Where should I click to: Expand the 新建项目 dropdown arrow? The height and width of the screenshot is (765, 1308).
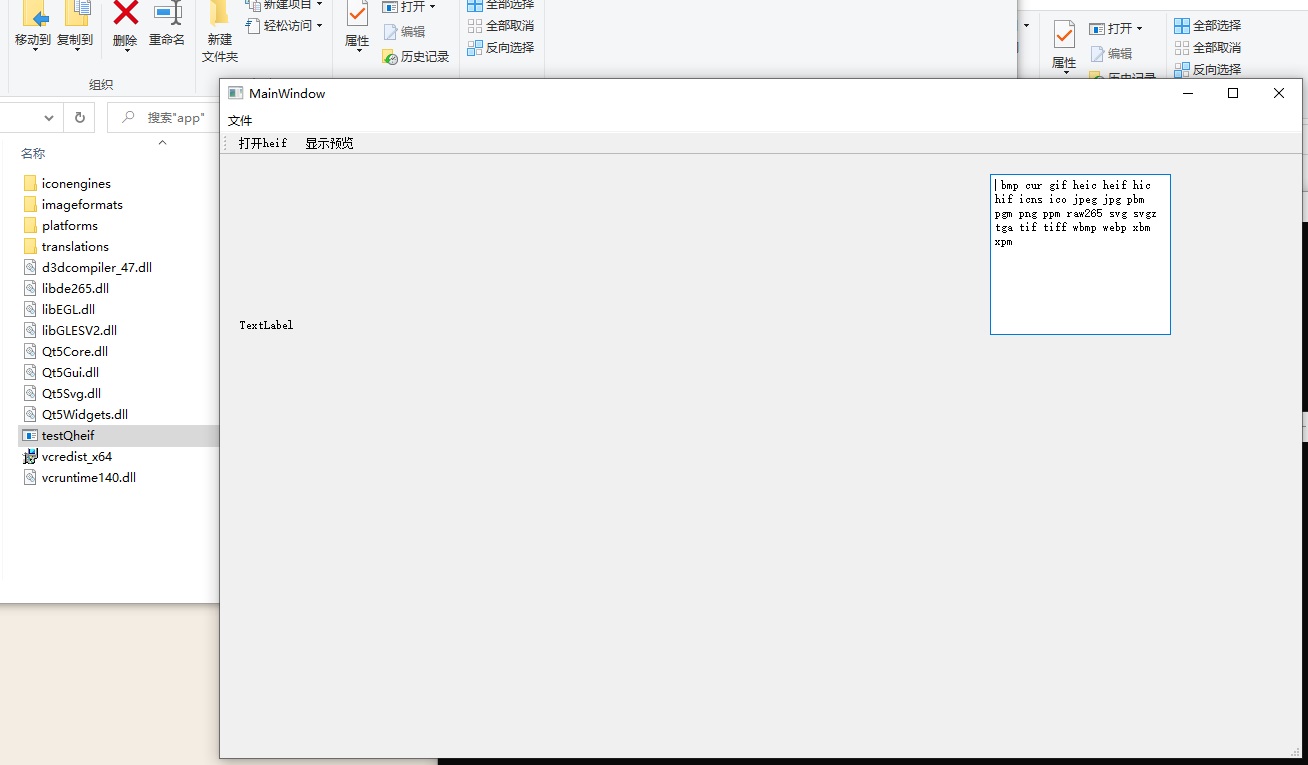coord(319,6)
